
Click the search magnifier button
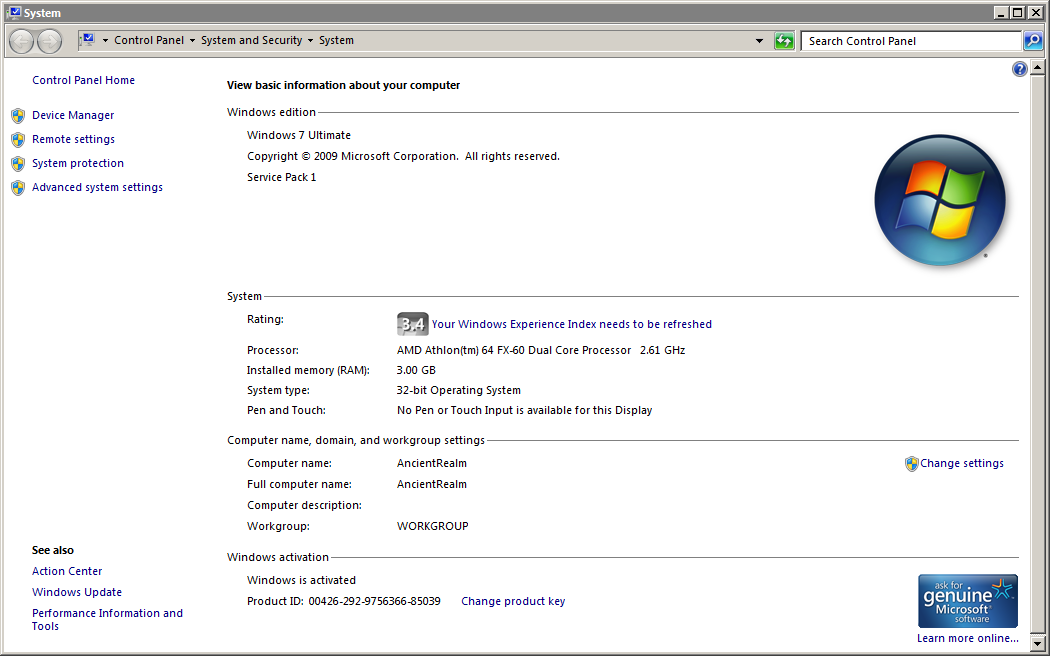1033,41
